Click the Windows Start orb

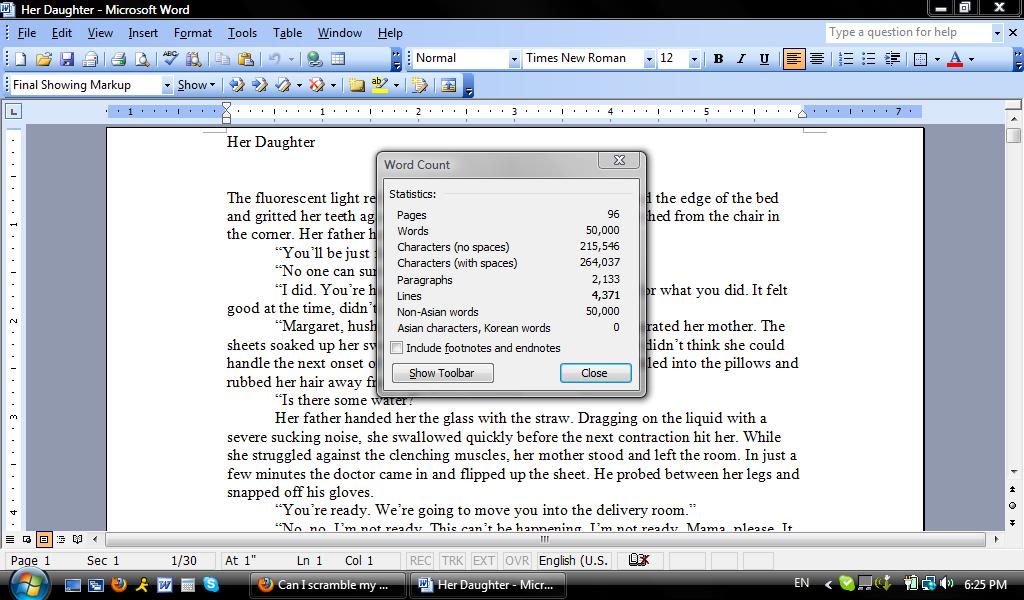27,582
